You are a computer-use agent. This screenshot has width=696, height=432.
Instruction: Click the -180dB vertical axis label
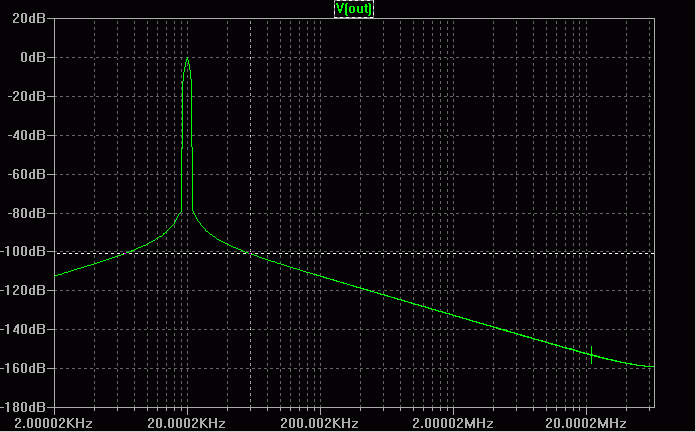pyautogui.click(x=23, y=407)
